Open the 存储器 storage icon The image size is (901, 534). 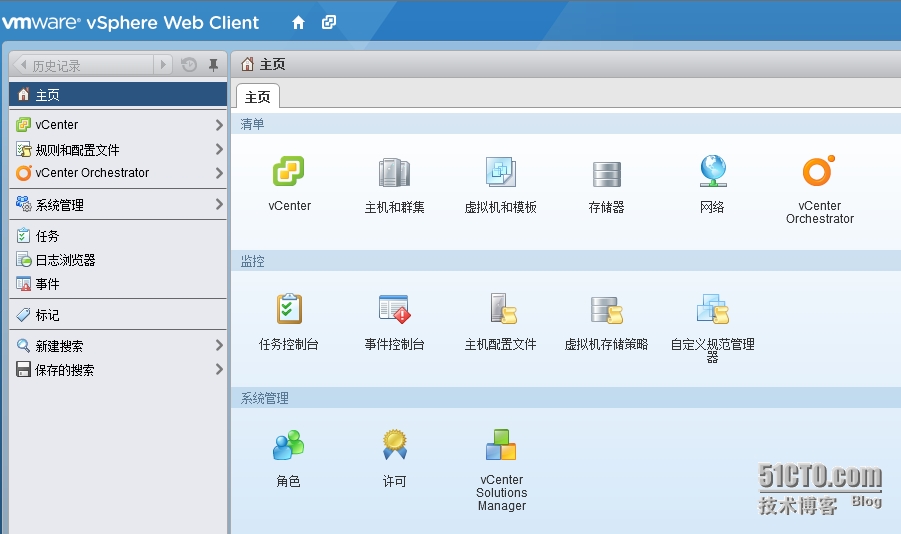607,174
